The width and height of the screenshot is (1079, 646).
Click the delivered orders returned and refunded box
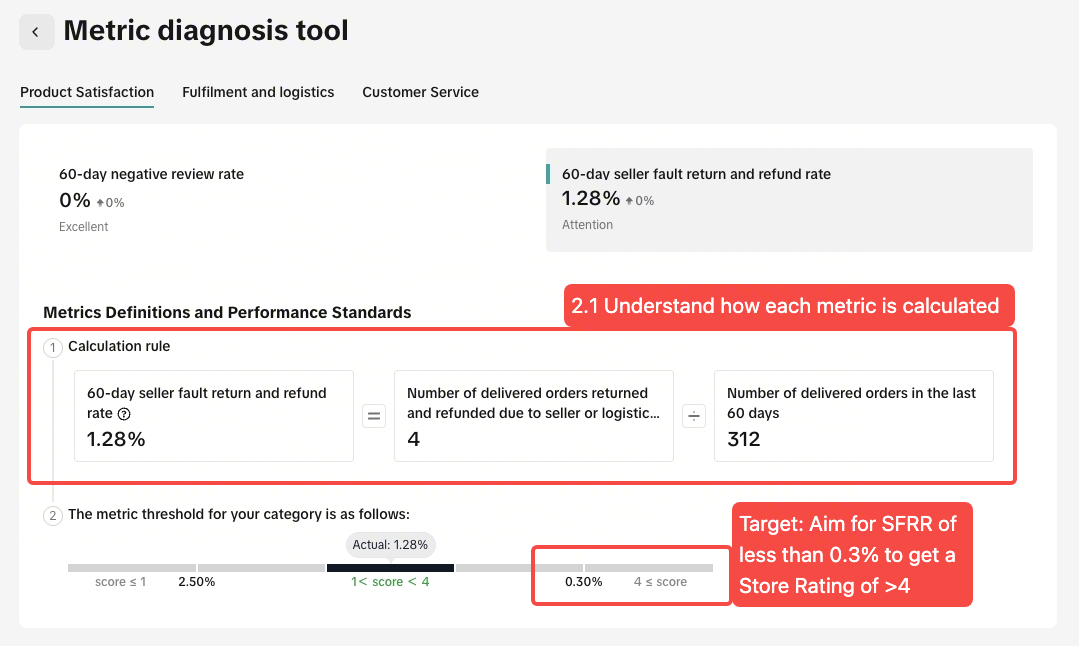533,416
